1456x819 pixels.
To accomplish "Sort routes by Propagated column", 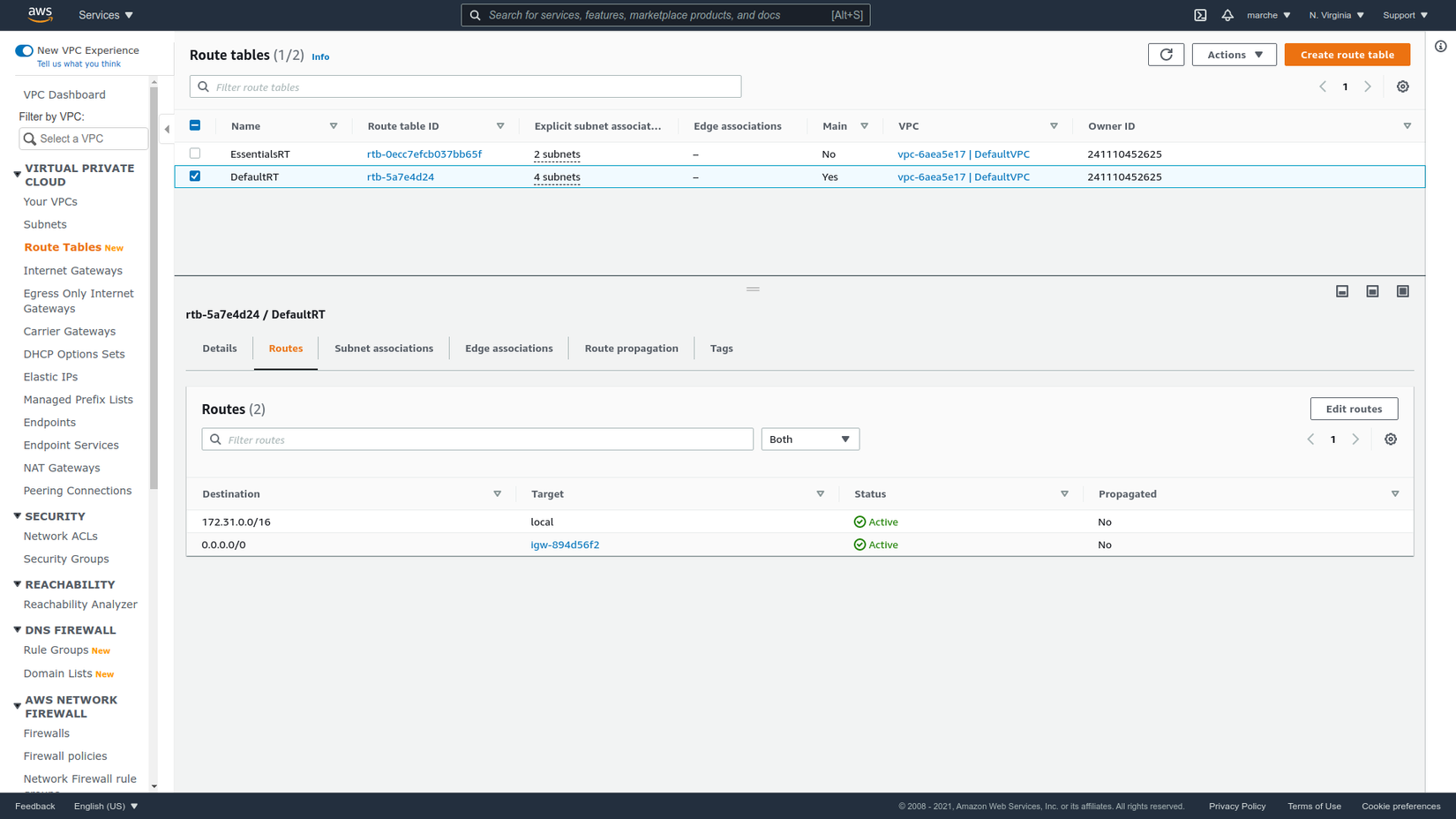I will [x=1394, y=494].
